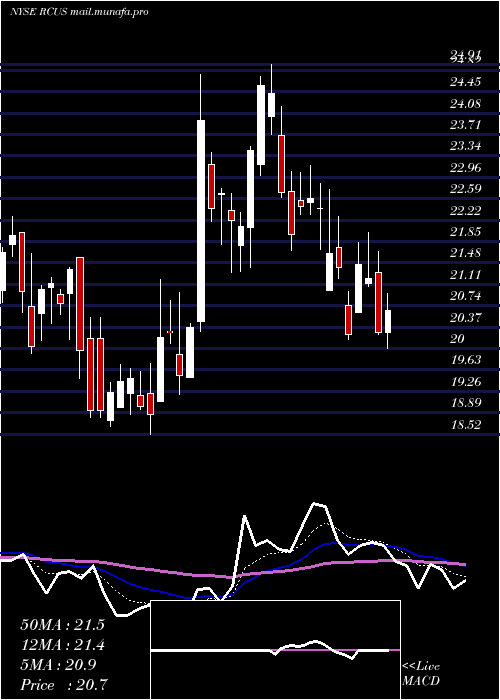500x700 pixels.
Task: Click the 21.85 price axis label
Action: [x=466, y=232]
